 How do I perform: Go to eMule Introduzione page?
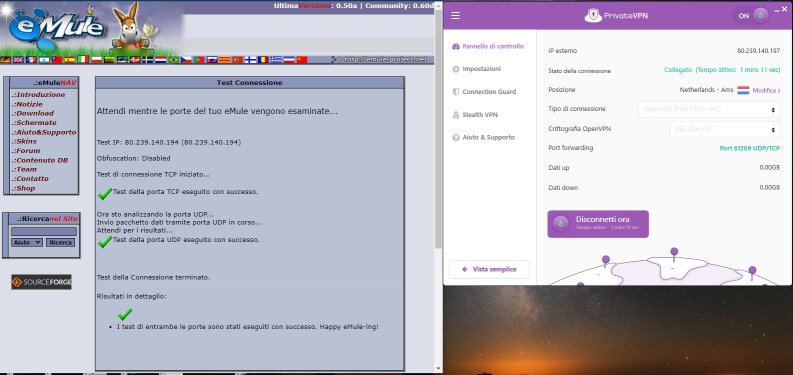[x=38, y=95]
